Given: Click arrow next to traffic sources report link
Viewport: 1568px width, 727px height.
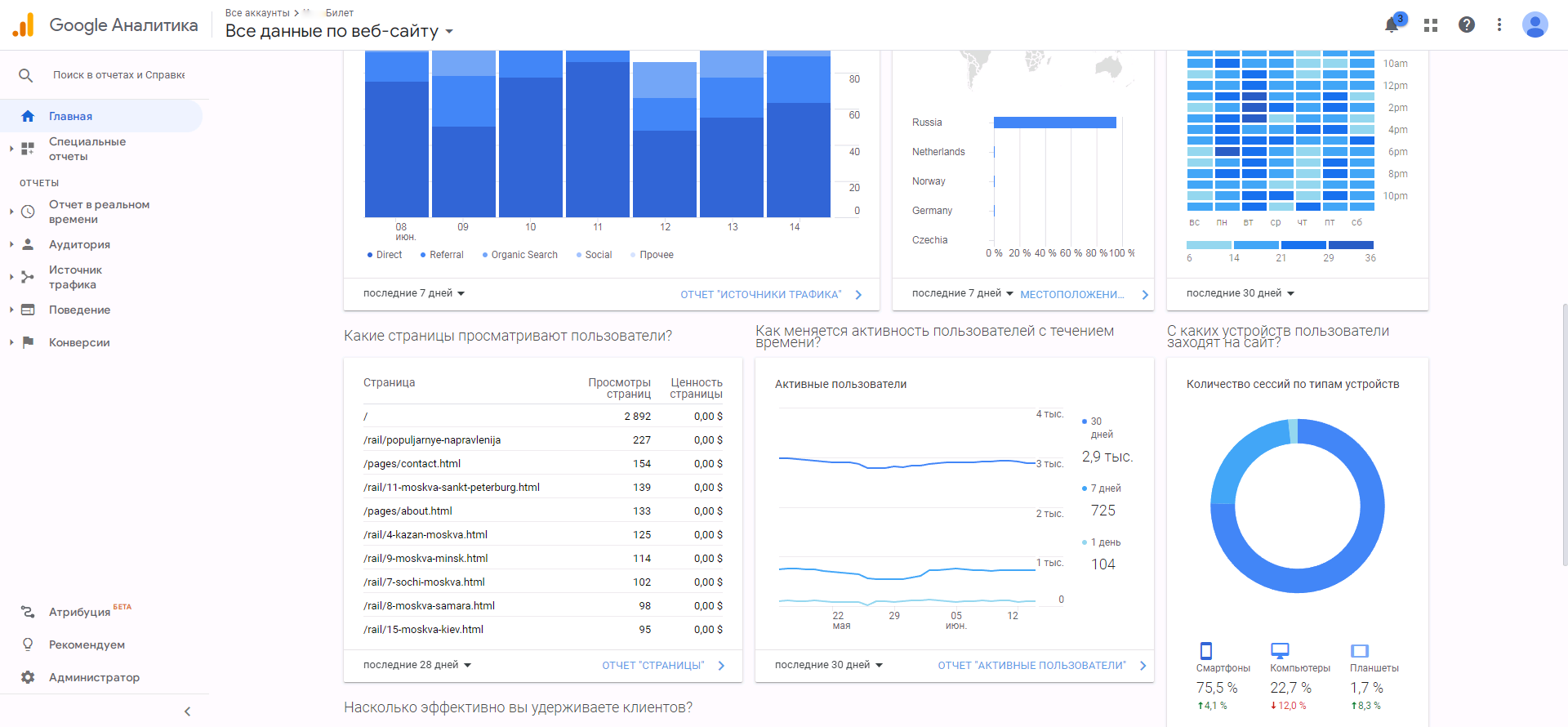Looking at the screenshot, I should (x=858, y=295).
